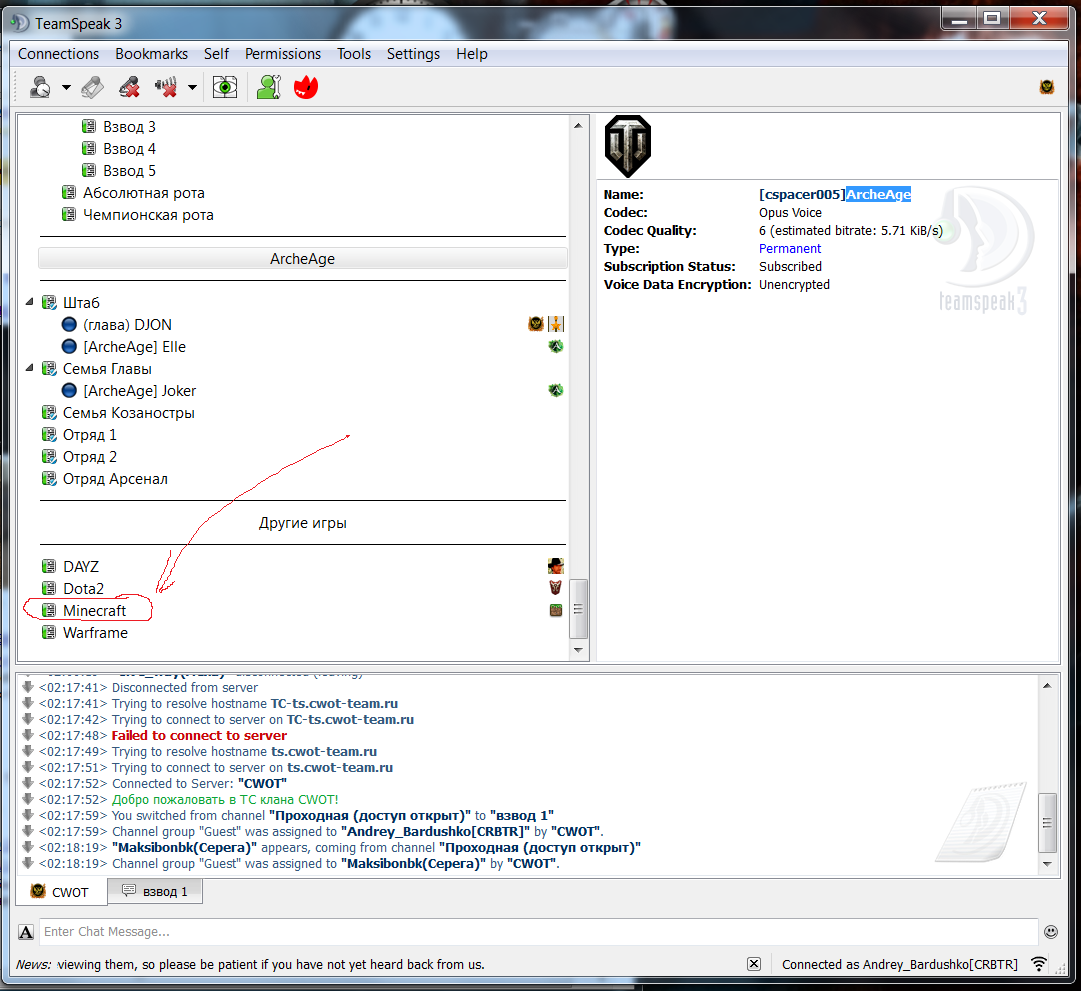Click the Disconnect from server toolbar icon

point(129,88)
